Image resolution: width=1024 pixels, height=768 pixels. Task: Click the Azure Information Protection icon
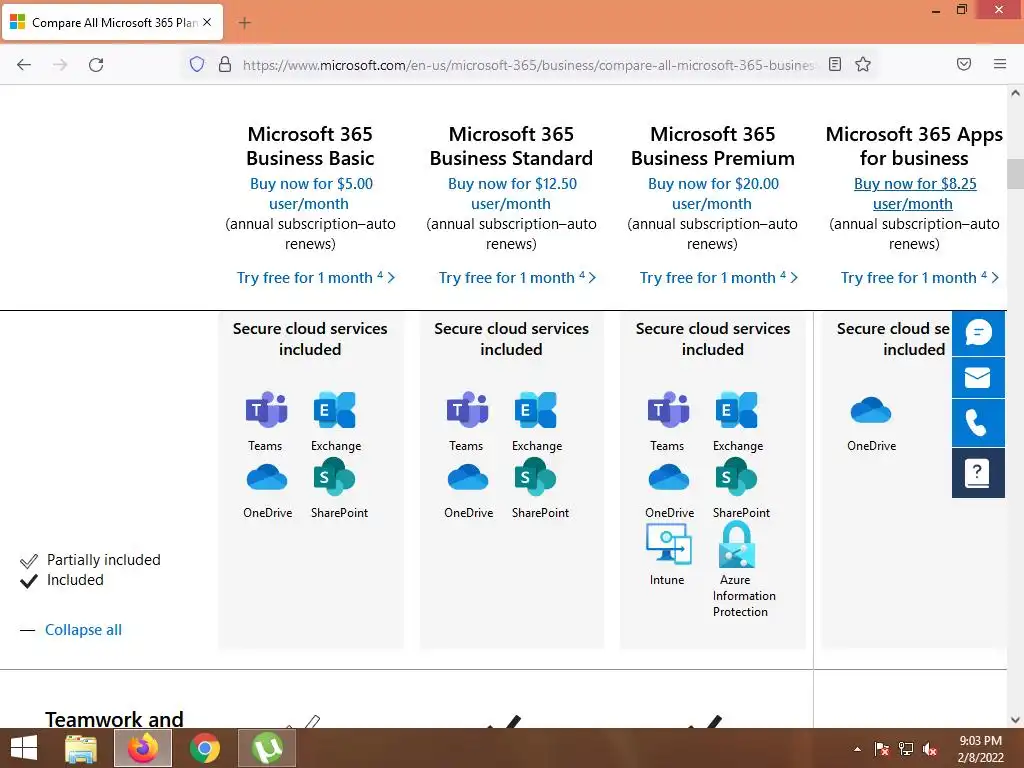pos(737,545)
